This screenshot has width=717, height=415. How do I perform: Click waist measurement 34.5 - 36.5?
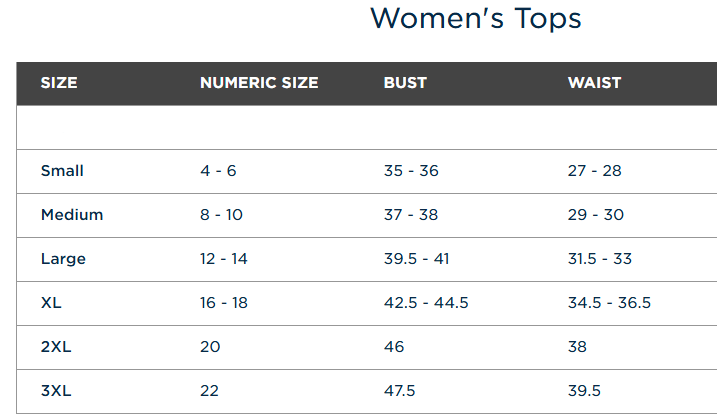609,303
